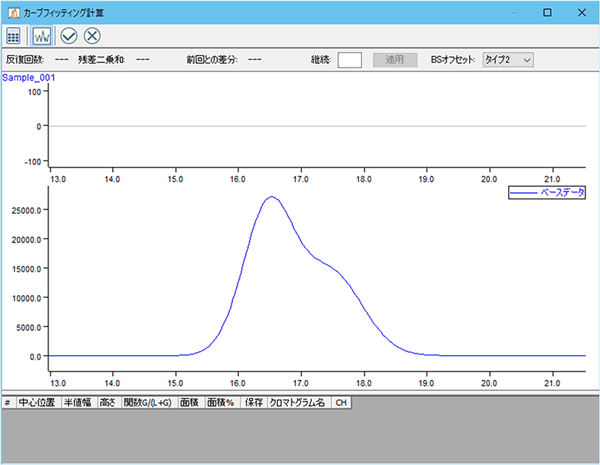Click the table grid toolbar icon
600x465 pixels.
point(14,35)
